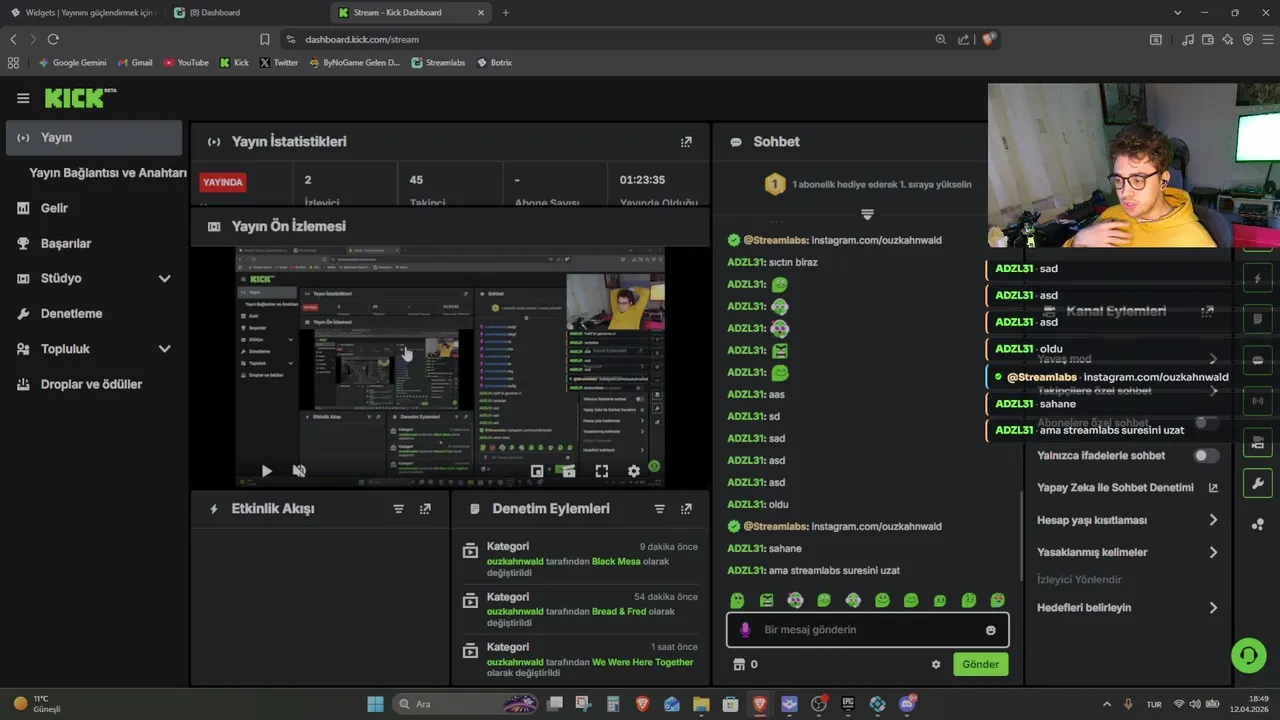Screen dimensions: 1280x720
Task: Open the Black Mesa category link
Action: pyautogui.click(x=615, y=562)
